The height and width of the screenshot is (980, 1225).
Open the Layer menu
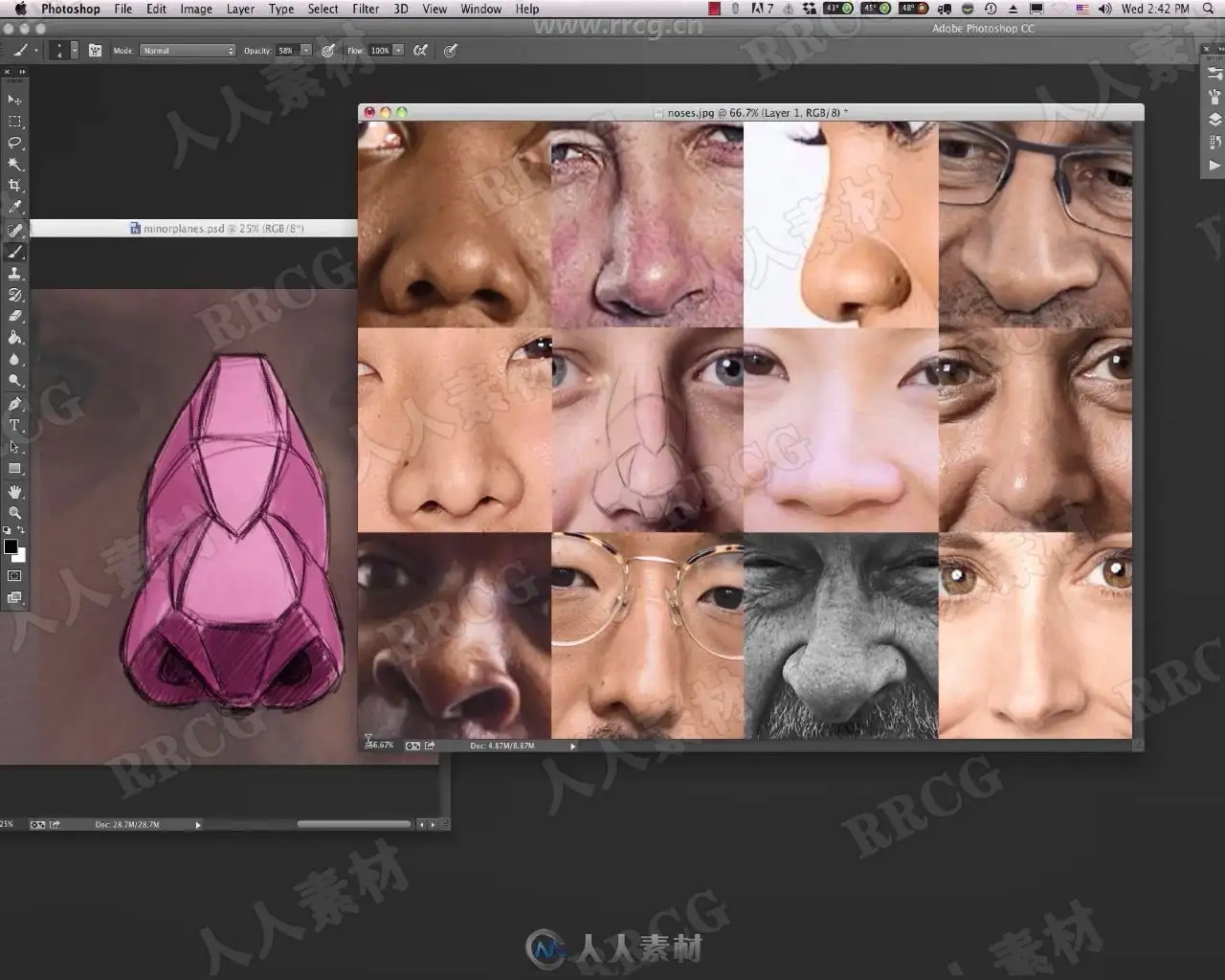pyautogui.click(x=240, y=9)
